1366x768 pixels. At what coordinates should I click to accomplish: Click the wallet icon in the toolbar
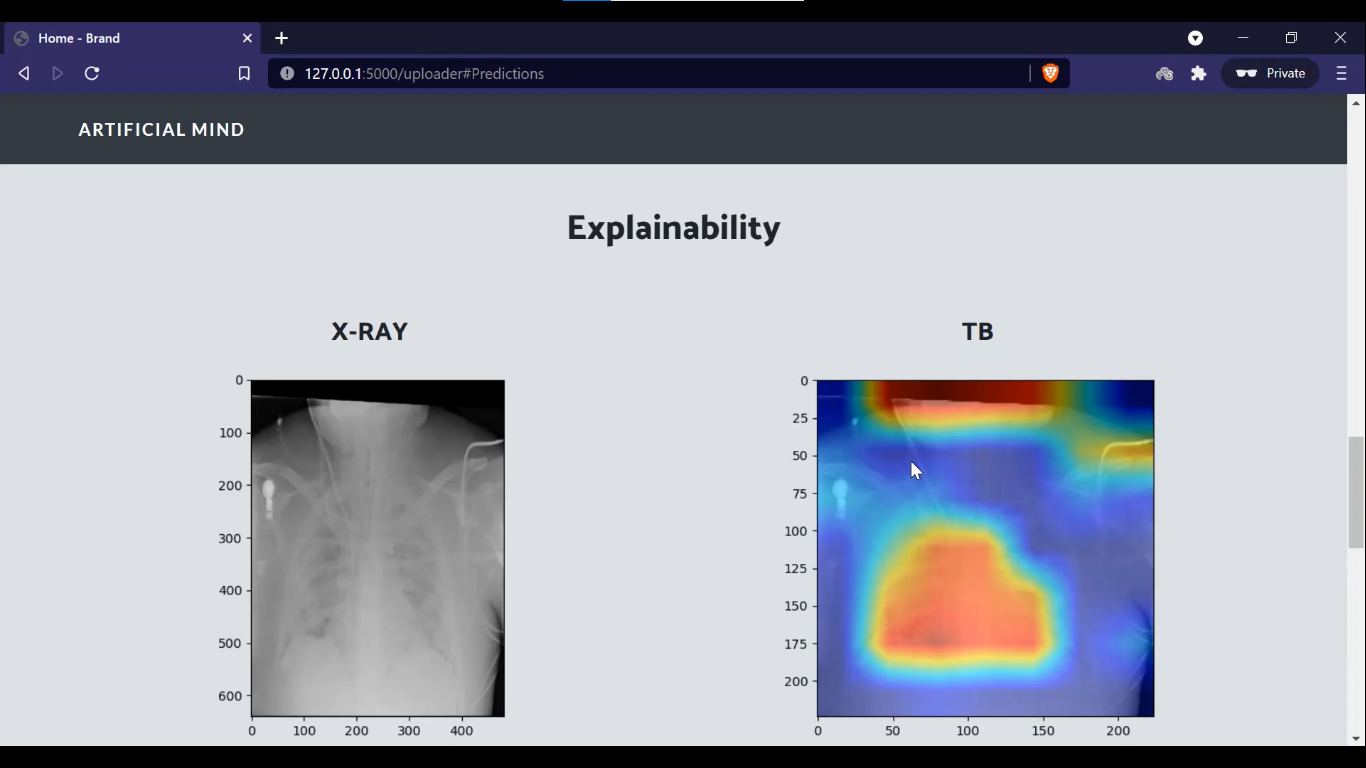(1164, 73)
